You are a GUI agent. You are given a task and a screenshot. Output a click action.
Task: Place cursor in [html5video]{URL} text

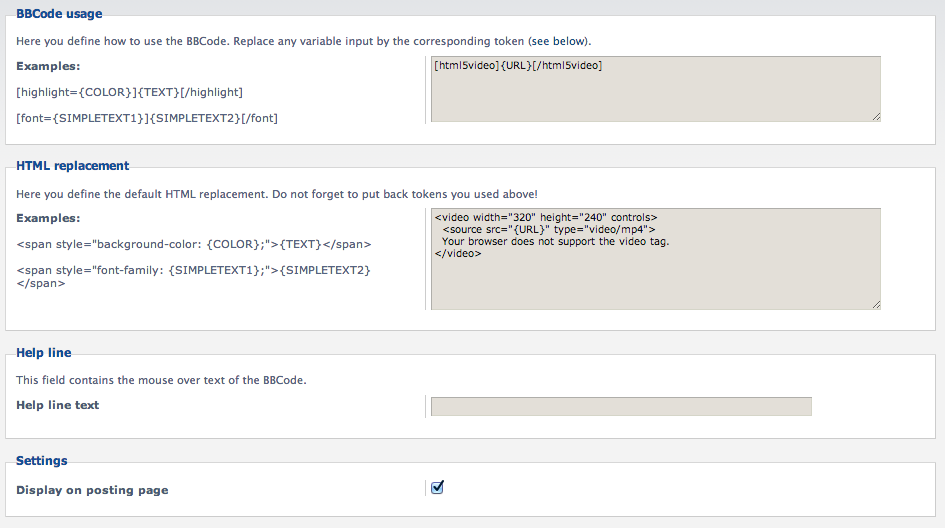(x=518, y=65)
